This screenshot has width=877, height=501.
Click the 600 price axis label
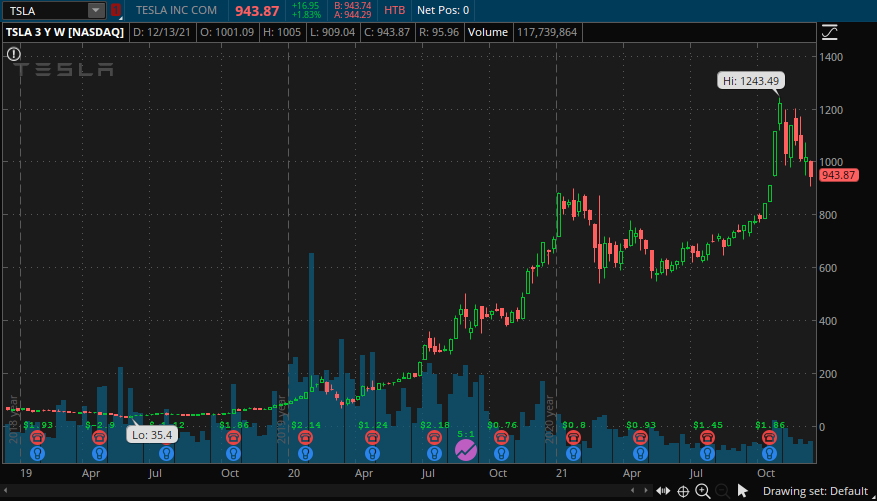tap(830, 268)
